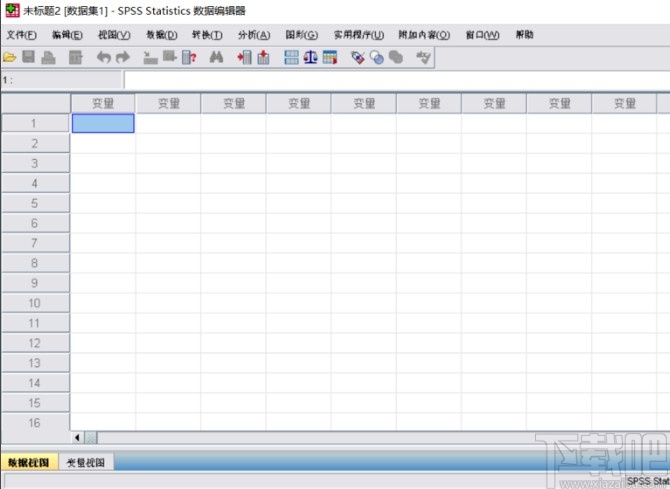
Task: Click the Redo arrow icon
Action: 123,57
